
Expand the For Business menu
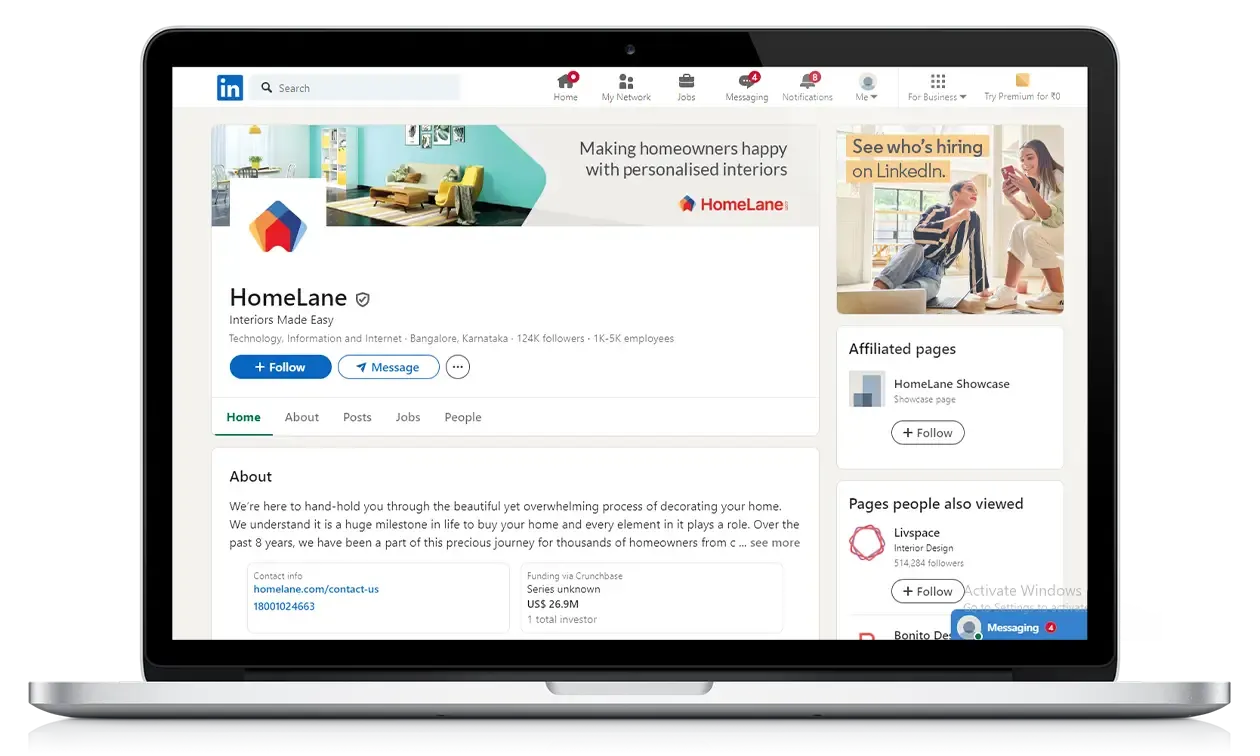pos(937,88)
